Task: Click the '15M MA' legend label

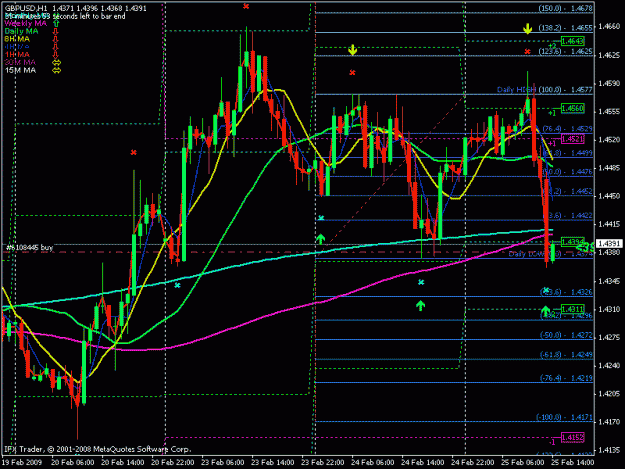Action: [x=20, y=70]
